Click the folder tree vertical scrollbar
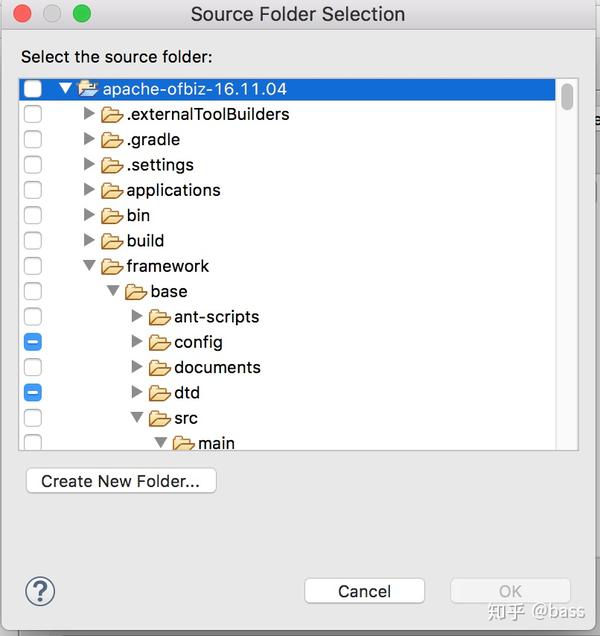This screenshot has width=600, height=636. [567, 264]
